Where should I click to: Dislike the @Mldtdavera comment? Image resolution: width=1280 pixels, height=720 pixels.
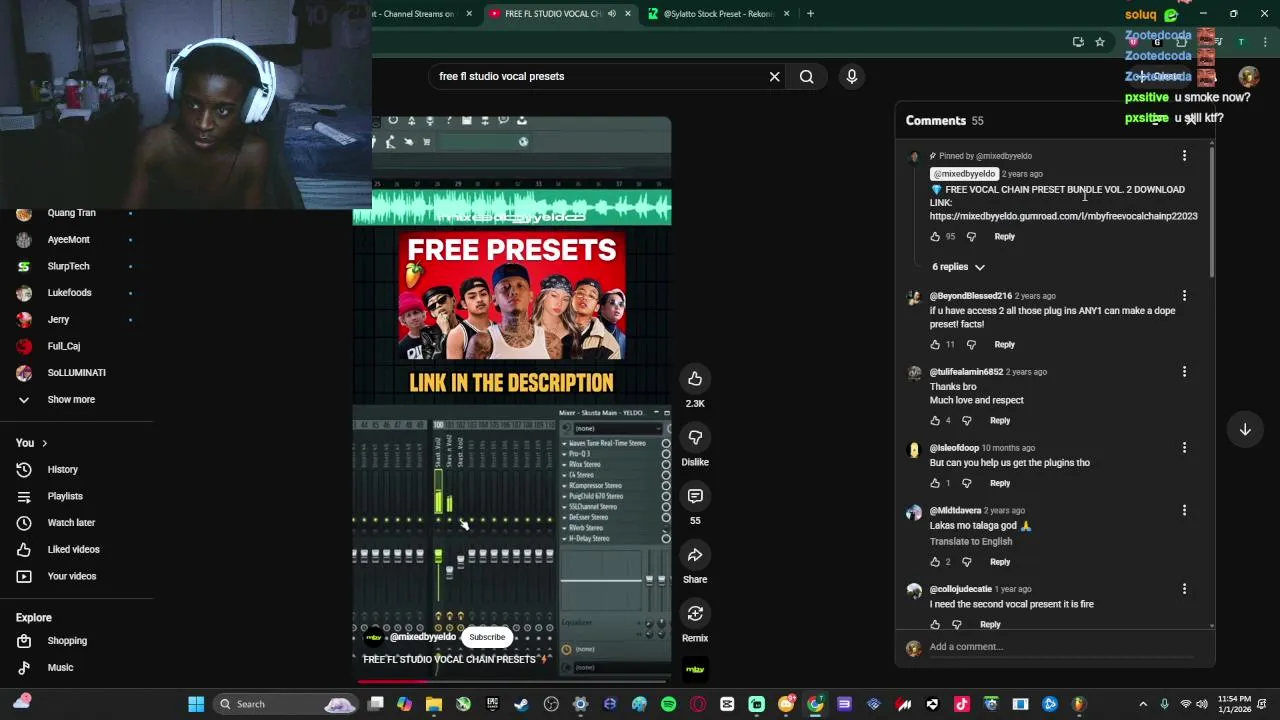(967, 562)
